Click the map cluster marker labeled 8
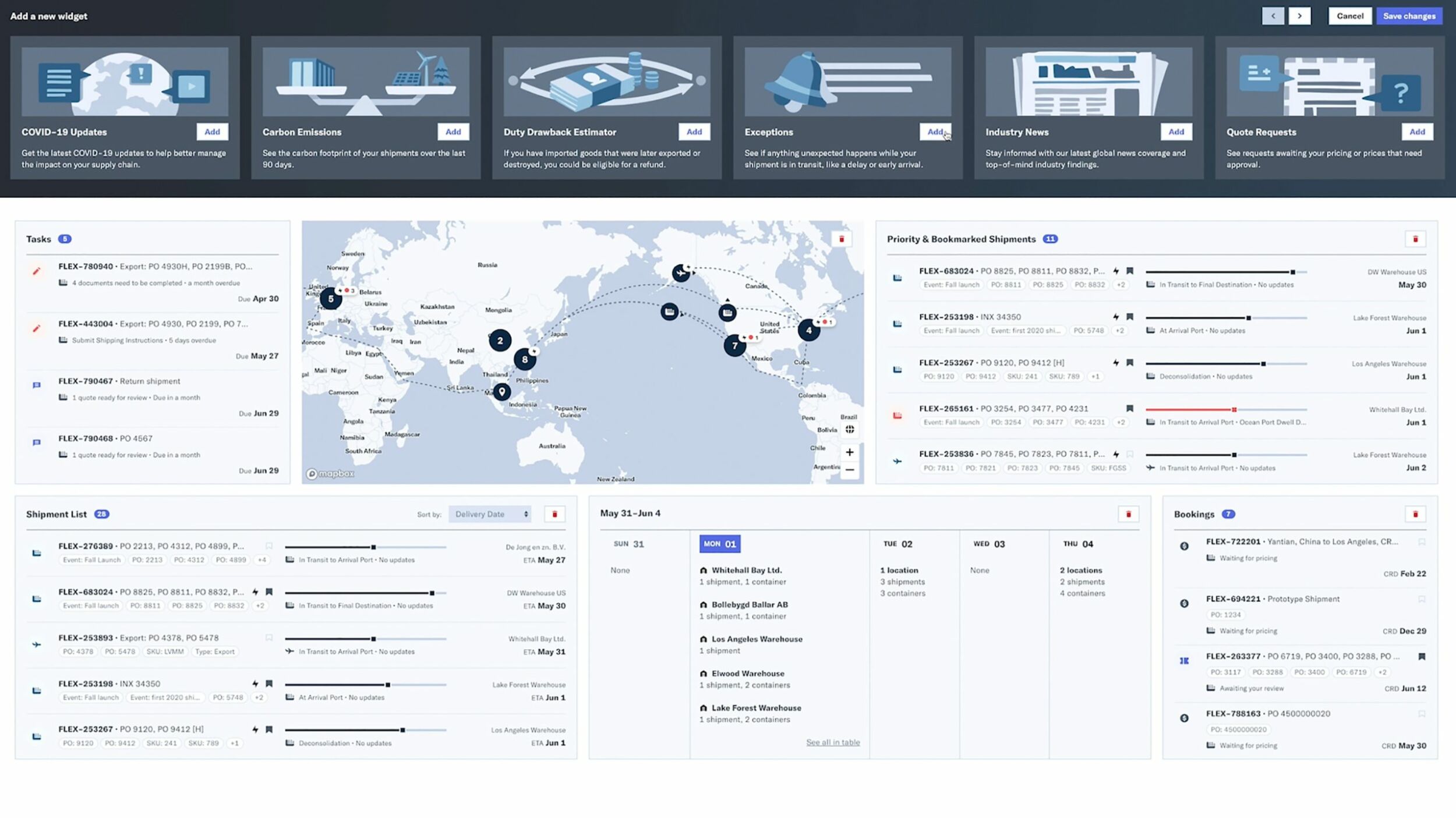The image size is (1456, 818). 525,359
